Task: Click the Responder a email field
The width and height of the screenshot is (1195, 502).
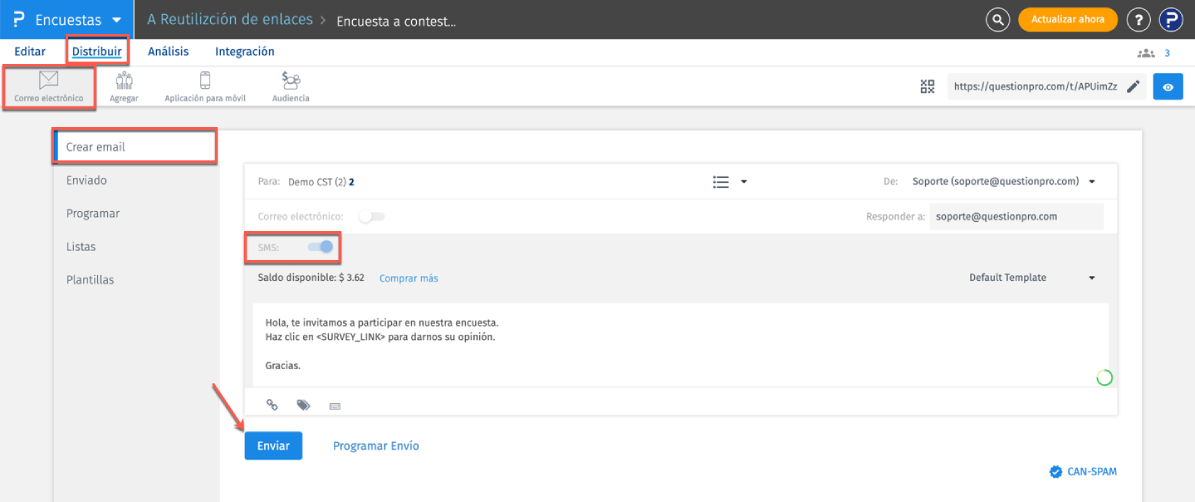Action: coord(1015,216)
